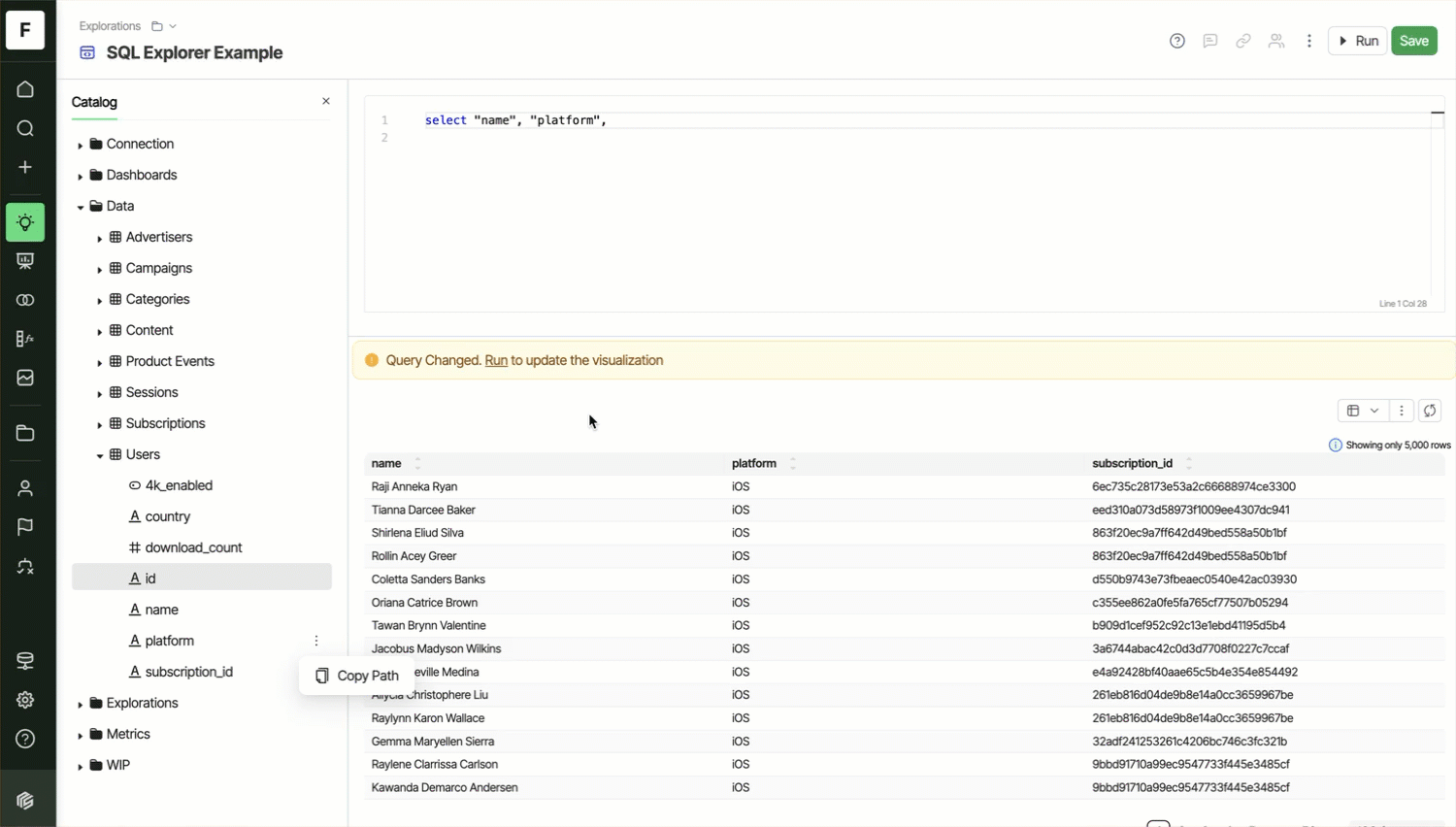The image size is (1456, 827).
Task: Click the info icon beside row limit notice
Action: (1336, 445)
